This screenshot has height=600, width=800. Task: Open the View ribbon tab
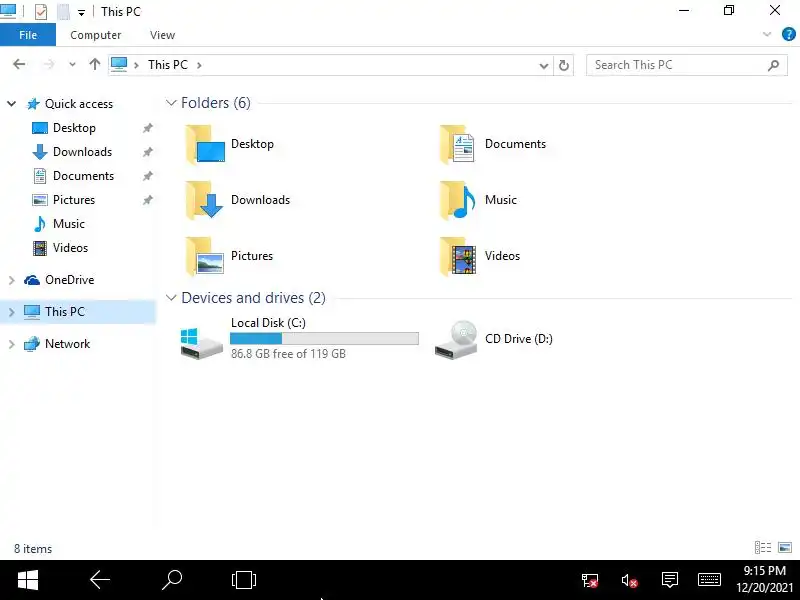pos(162,35)
